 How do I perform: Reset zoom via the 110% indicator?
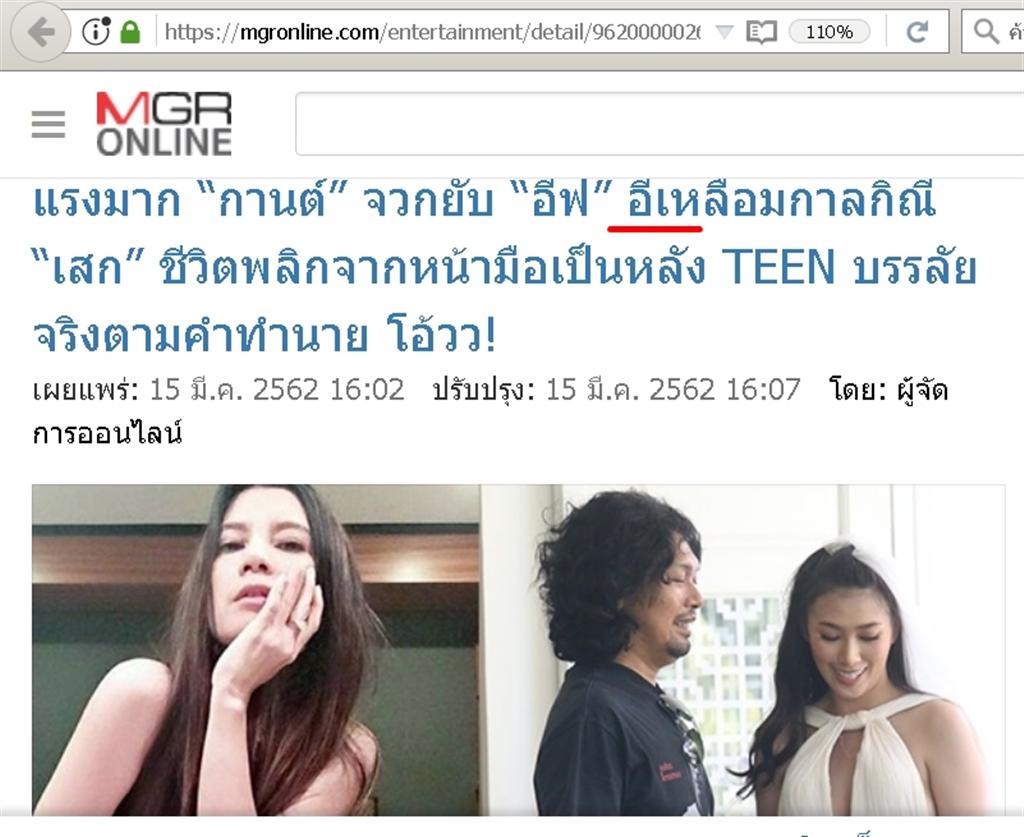pyautogui.click(x=829, y=31)
